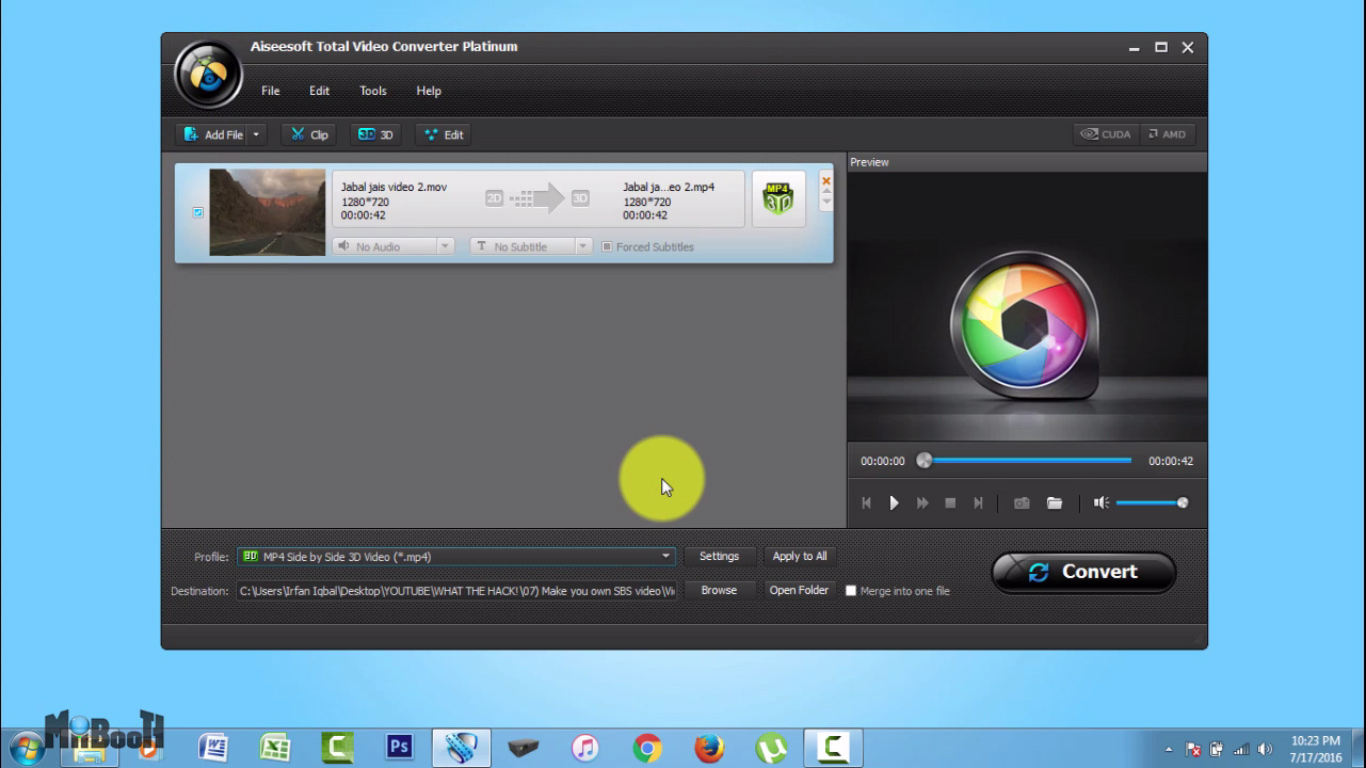
Task: Click output file name Jabal ja...eo 2.mp4
Action: [x=668, y=187]
